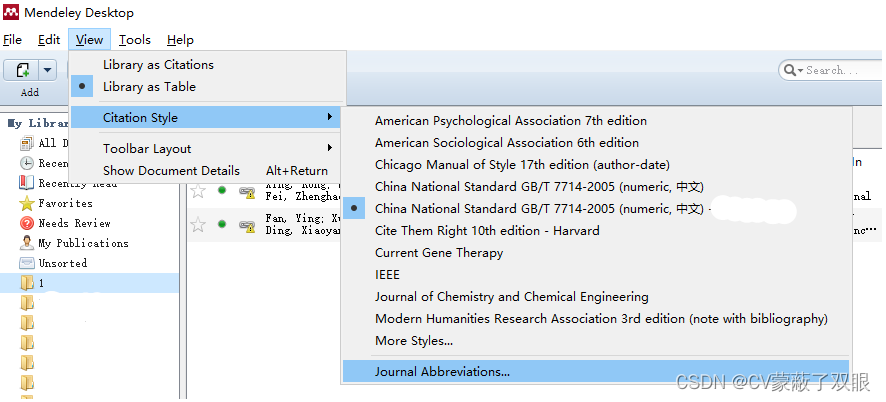Image resolution: width=886 pixels, height=402 pixels.
Task: Open the Favorites collection
Action: coord(65,204)
